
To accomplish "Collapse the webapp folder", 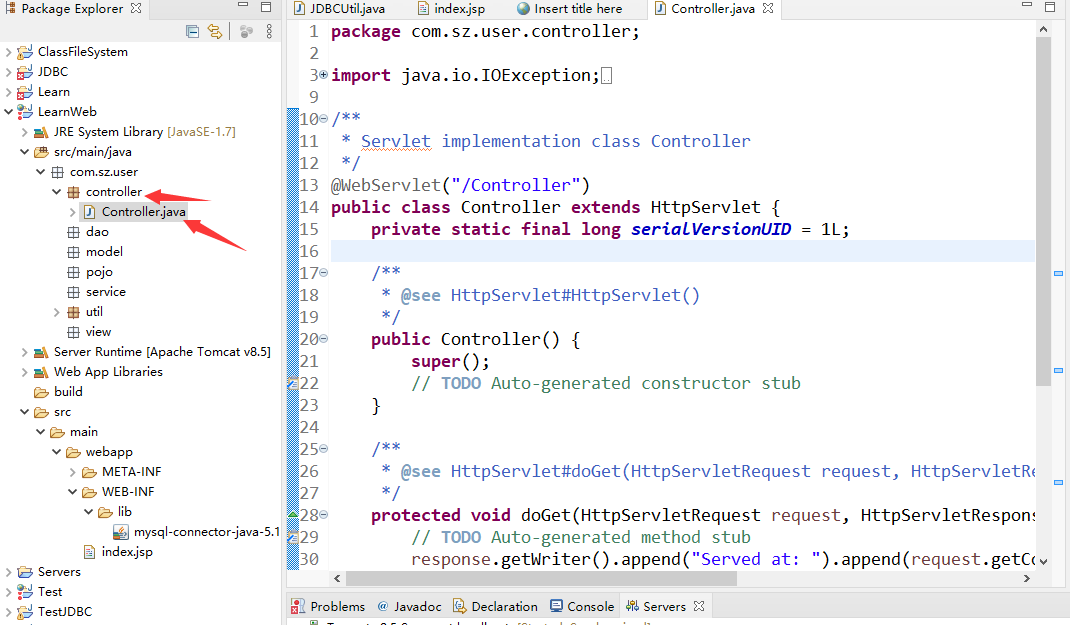I will coord(57,452).
